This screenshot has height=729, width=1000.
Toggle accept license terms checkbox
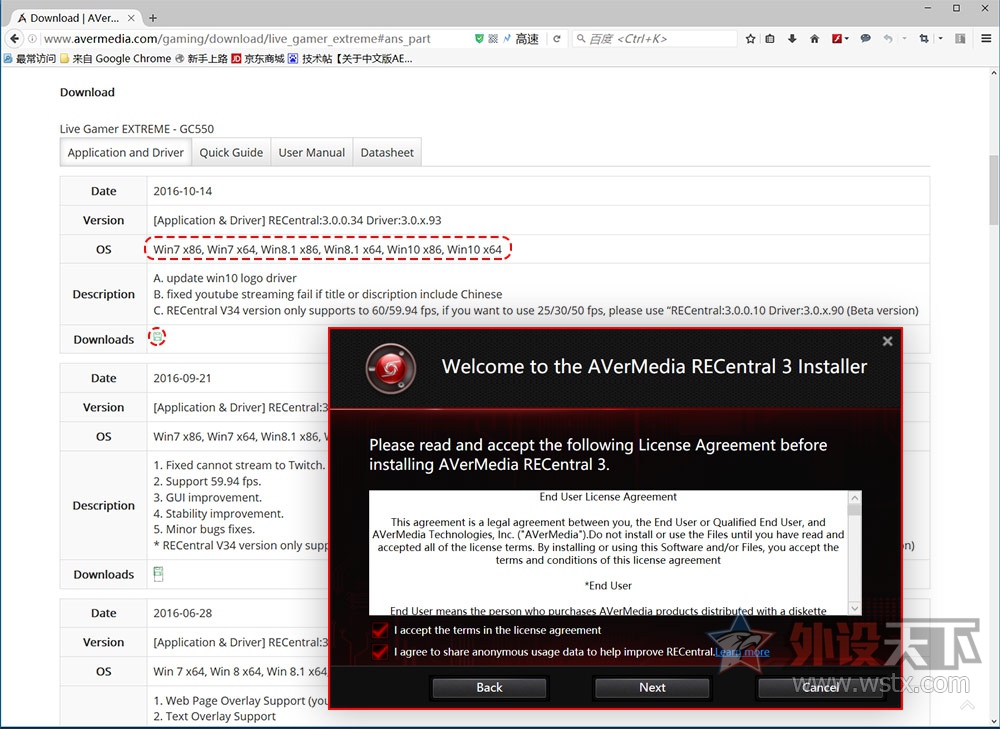379,630
